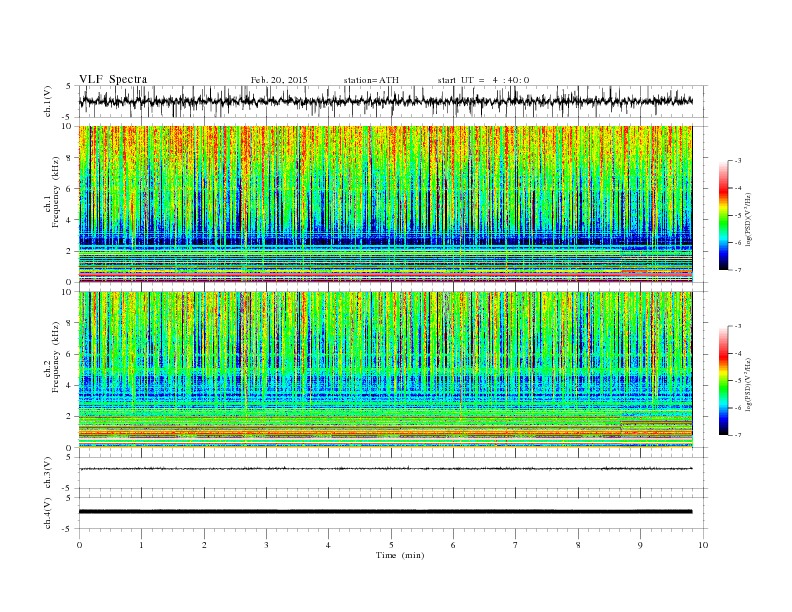Click the ch.1 frequency spectrogram panel
Image resolution: width=792 pixels, height=612 pixels.
point(385,204)
